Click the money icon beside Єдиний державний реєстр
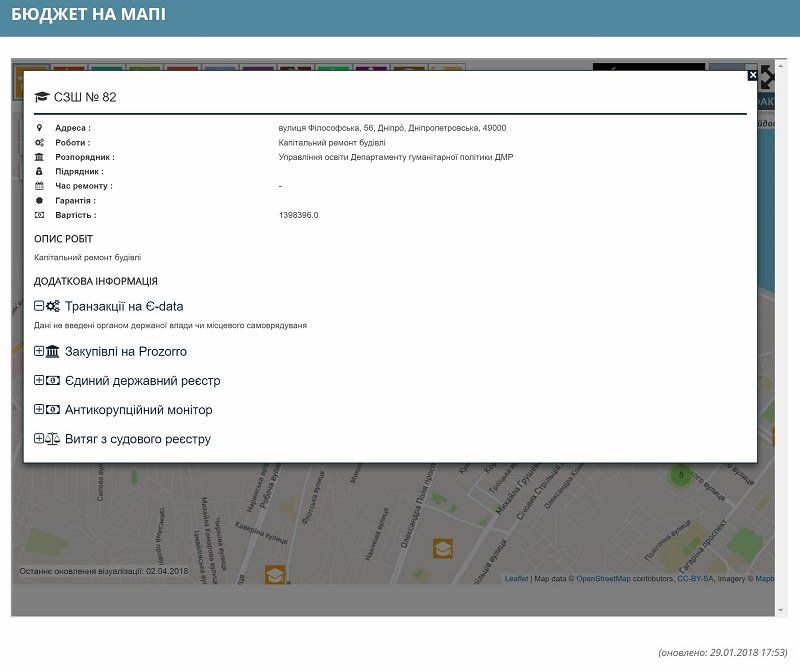Image resolution: width=800 pixels, height=670 pixels. click(x=53, y=381)
